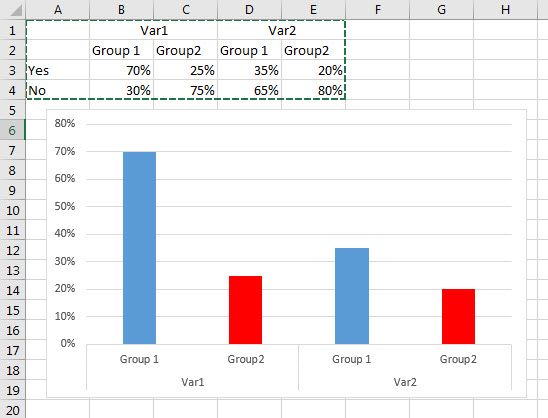Click the blue Group 1 bar under Var2
548x418 pixels.
tap(352, 296)
